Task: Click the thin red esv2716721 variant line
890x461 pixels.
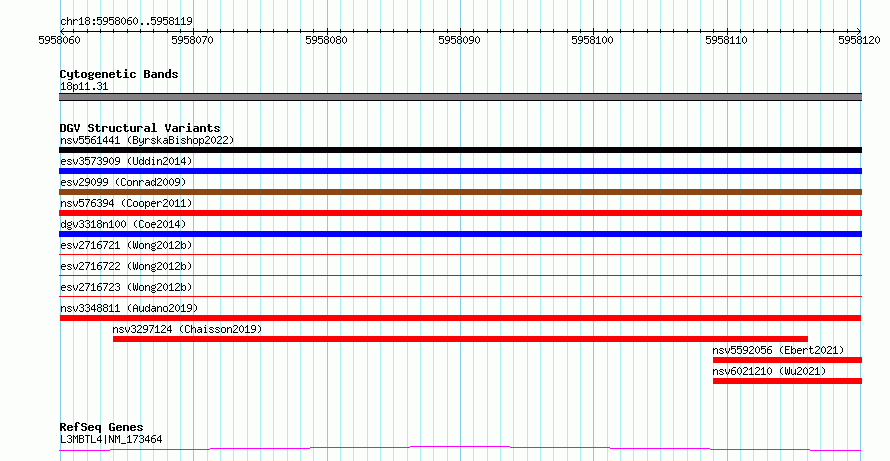Action: click(460, 254)
